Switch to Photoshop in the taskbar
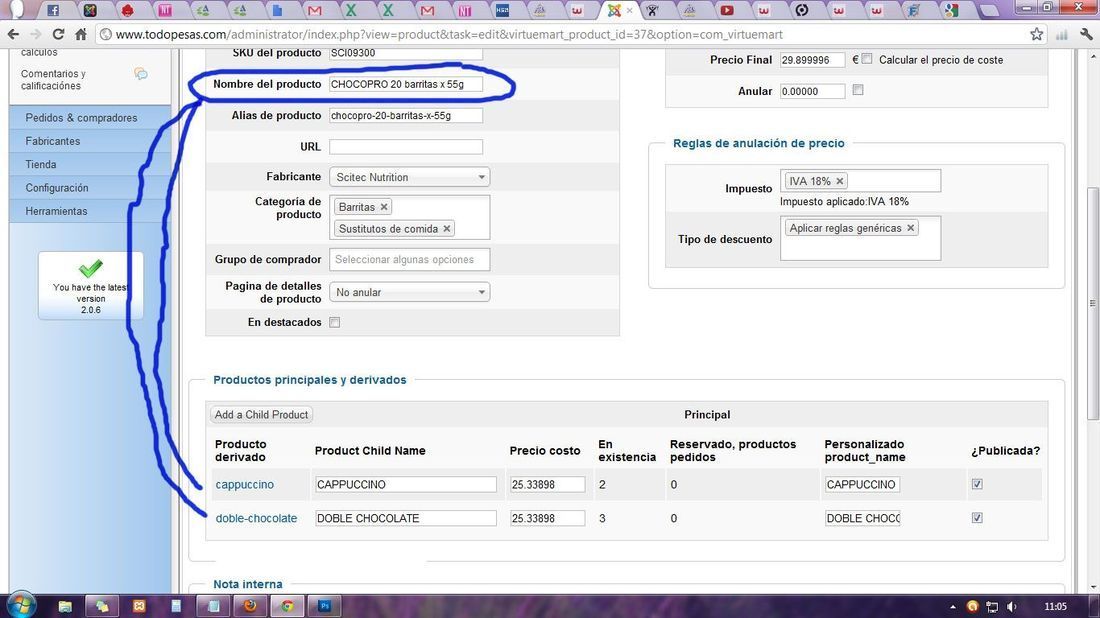This screenshot has height=618, width=1100. click(x=324, y=606)
